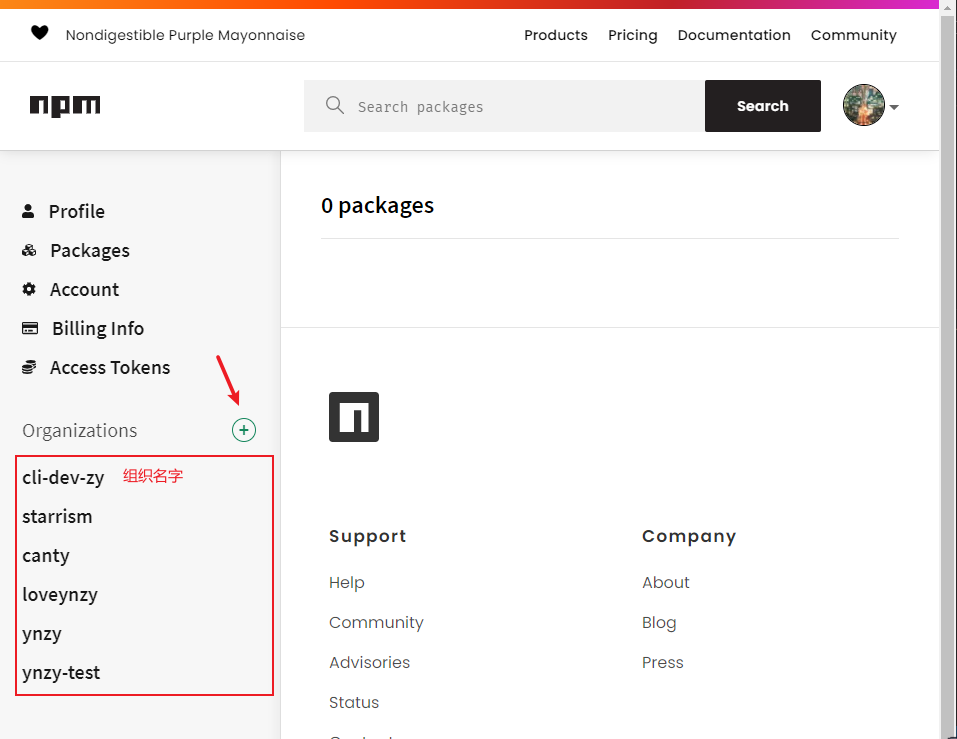This screenshot has width=957, height=739.
Task: Click the square npm footer logo
Action: (x=354, y=417)
